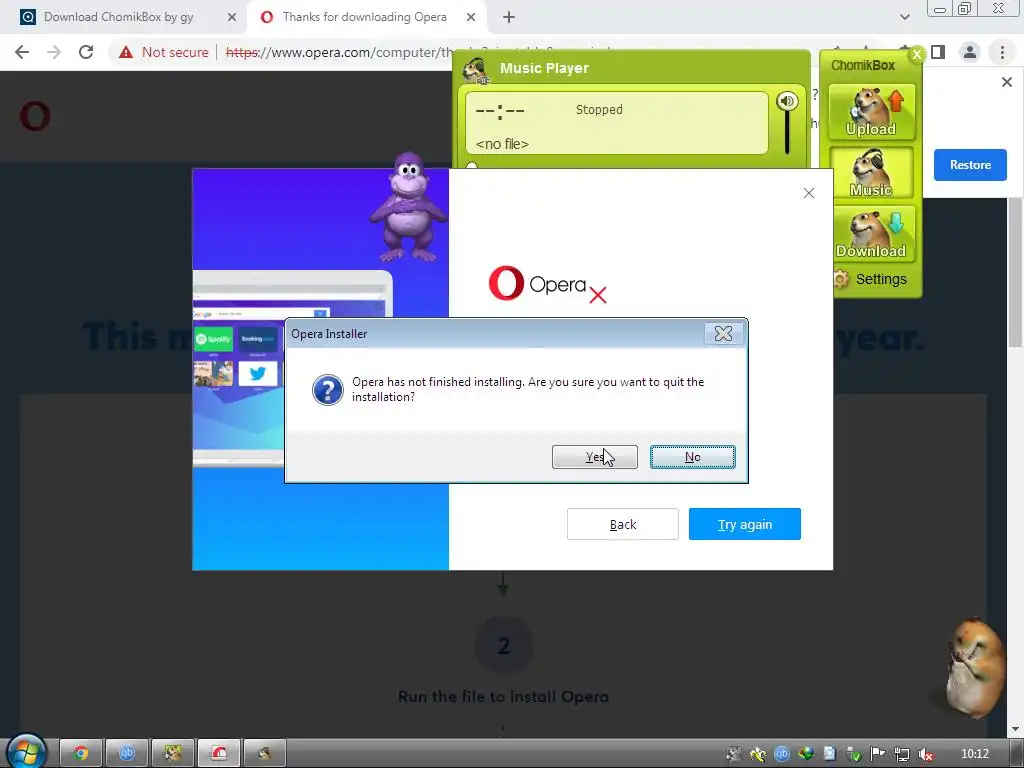Open ChomikBox Settings gear
The image size is (1024, 768).
pos(871,279)
